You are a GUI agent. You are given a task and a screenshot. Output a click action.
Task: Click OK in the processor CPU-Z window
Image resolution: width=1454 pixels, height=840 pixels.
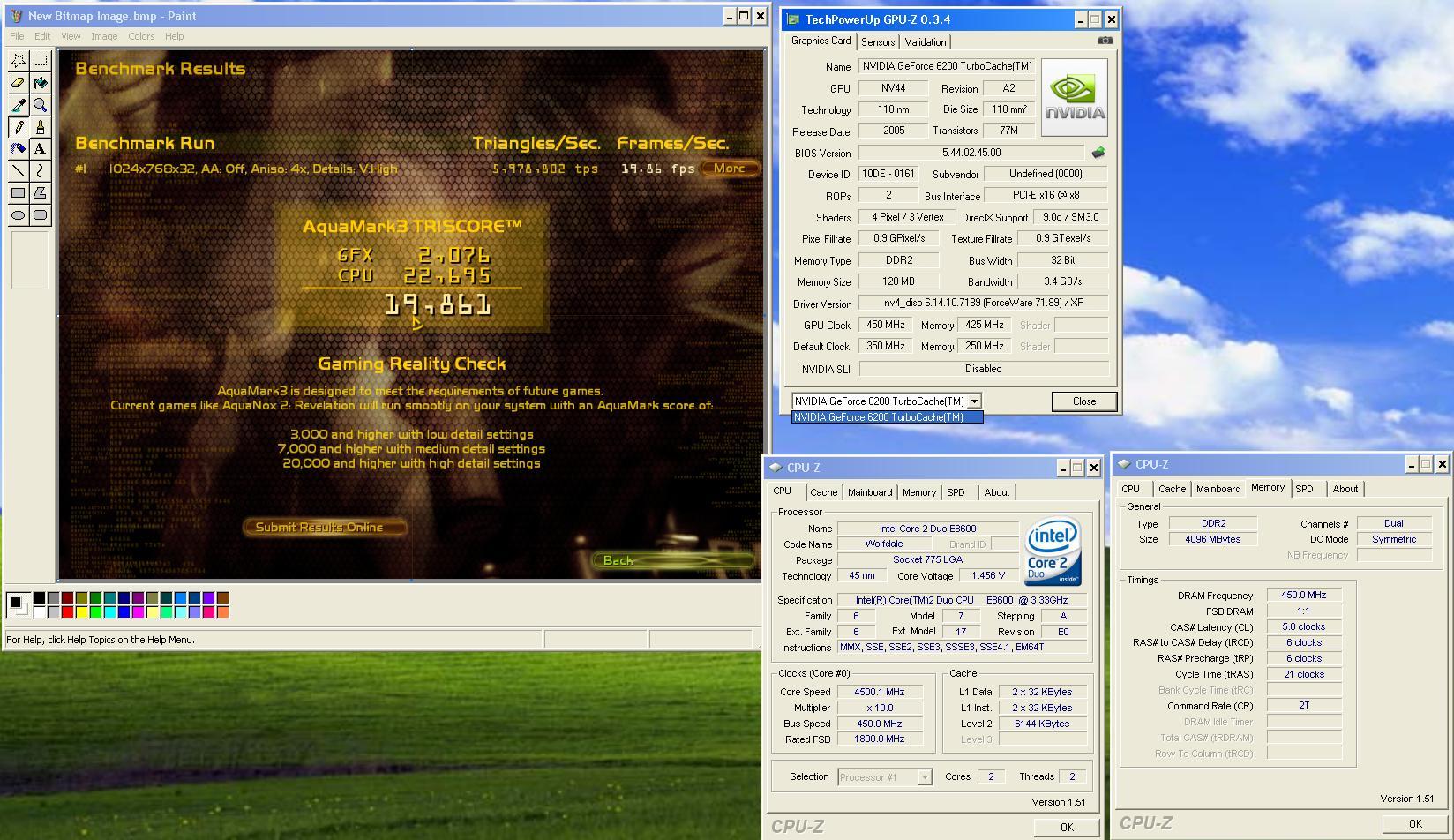coord(1067,827)
